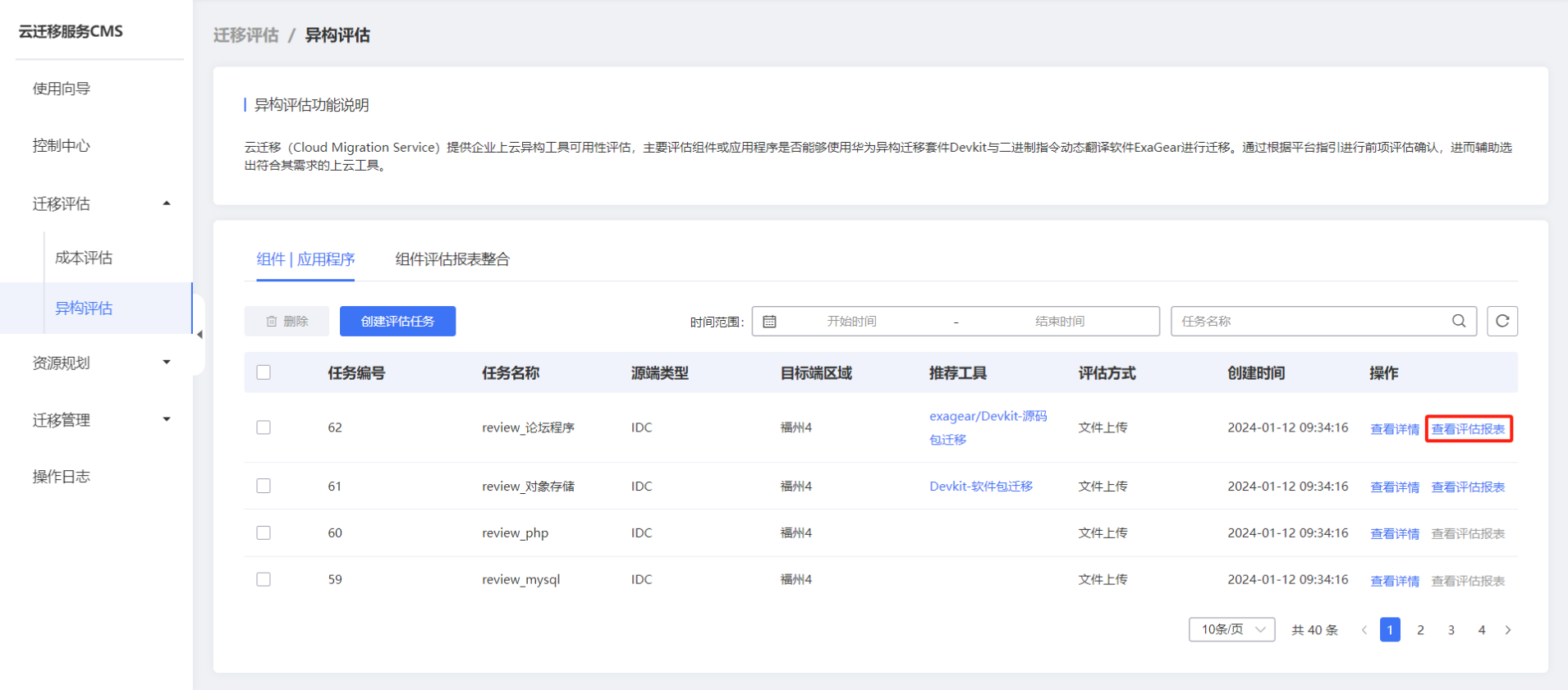Screen dimensions: 1568x690
Task: Switch to 组件 | 应用程序 tab
Action: (x=305, y=259)
